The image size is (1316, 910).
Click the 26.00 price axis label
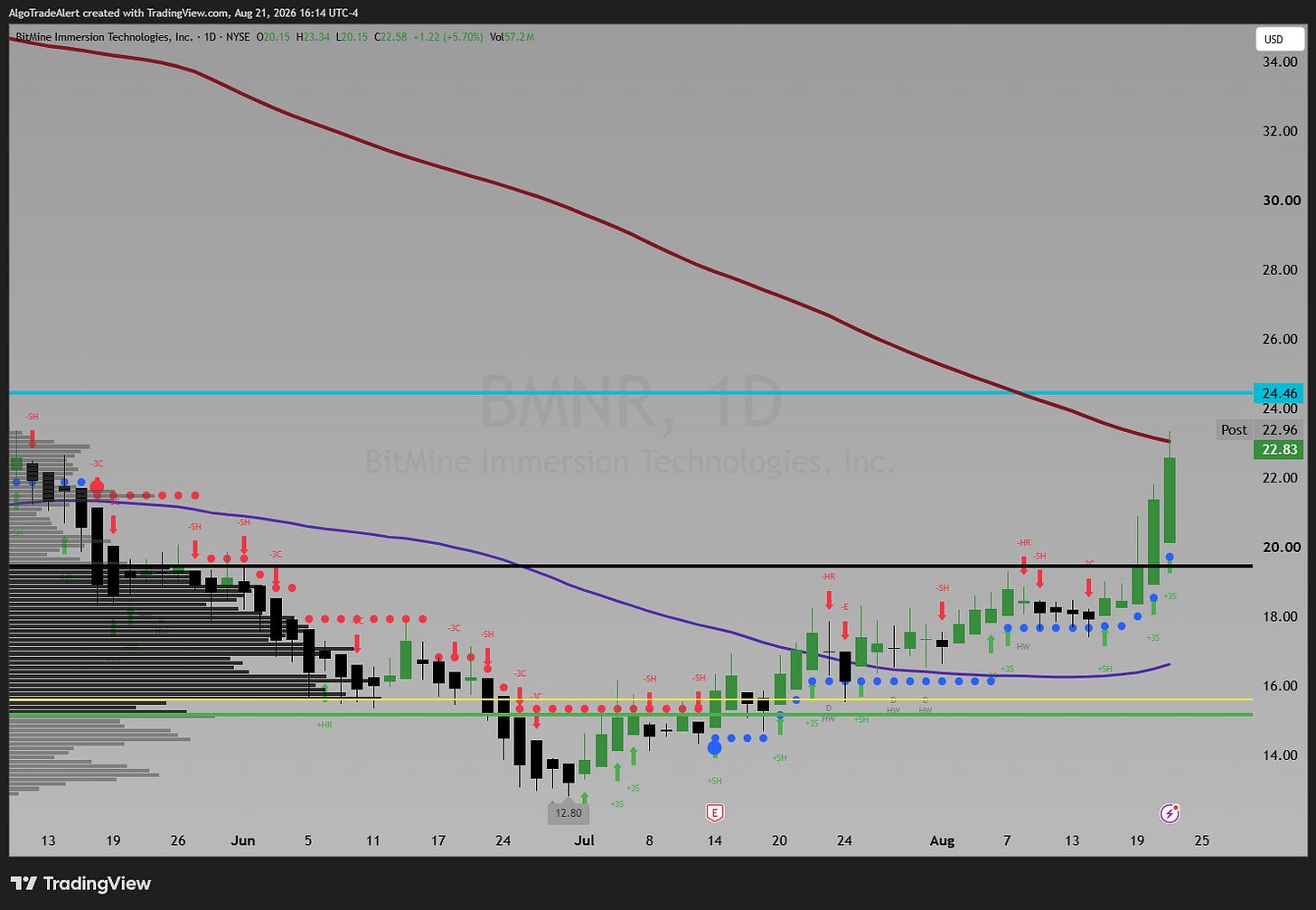click(x=1280, y=340)
